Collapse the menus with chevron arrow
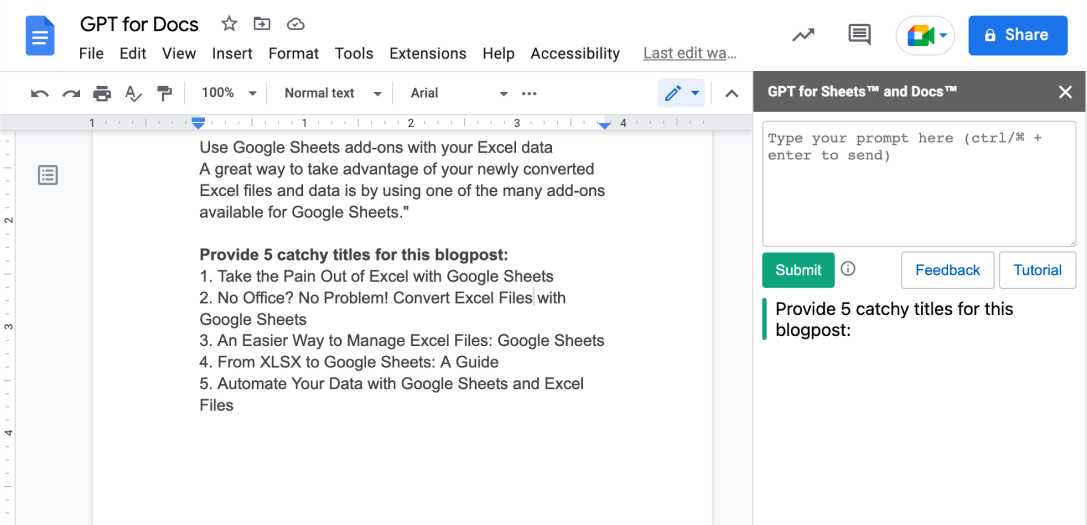 pos(731,93)
